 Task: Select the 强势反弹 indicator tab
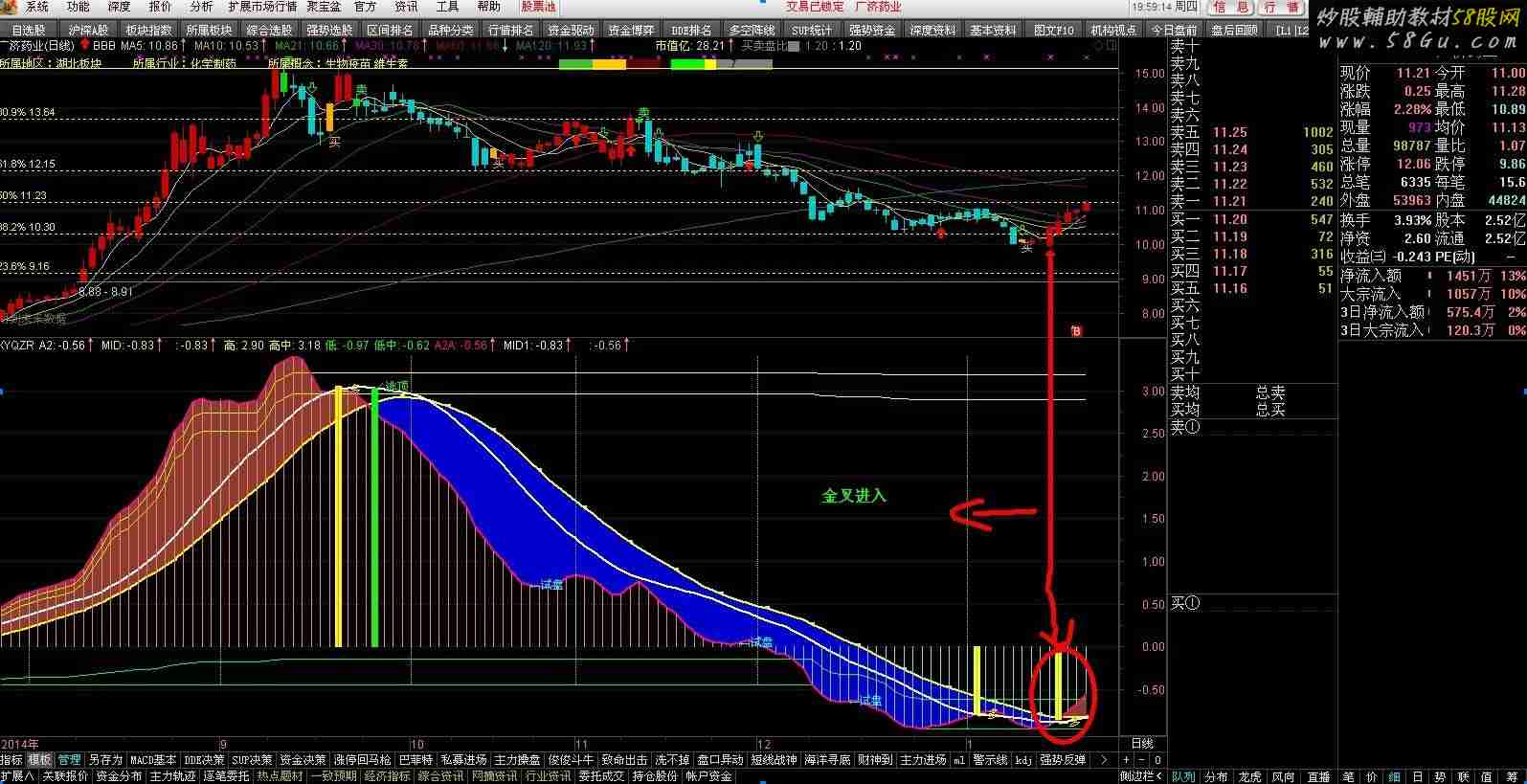1063,759
